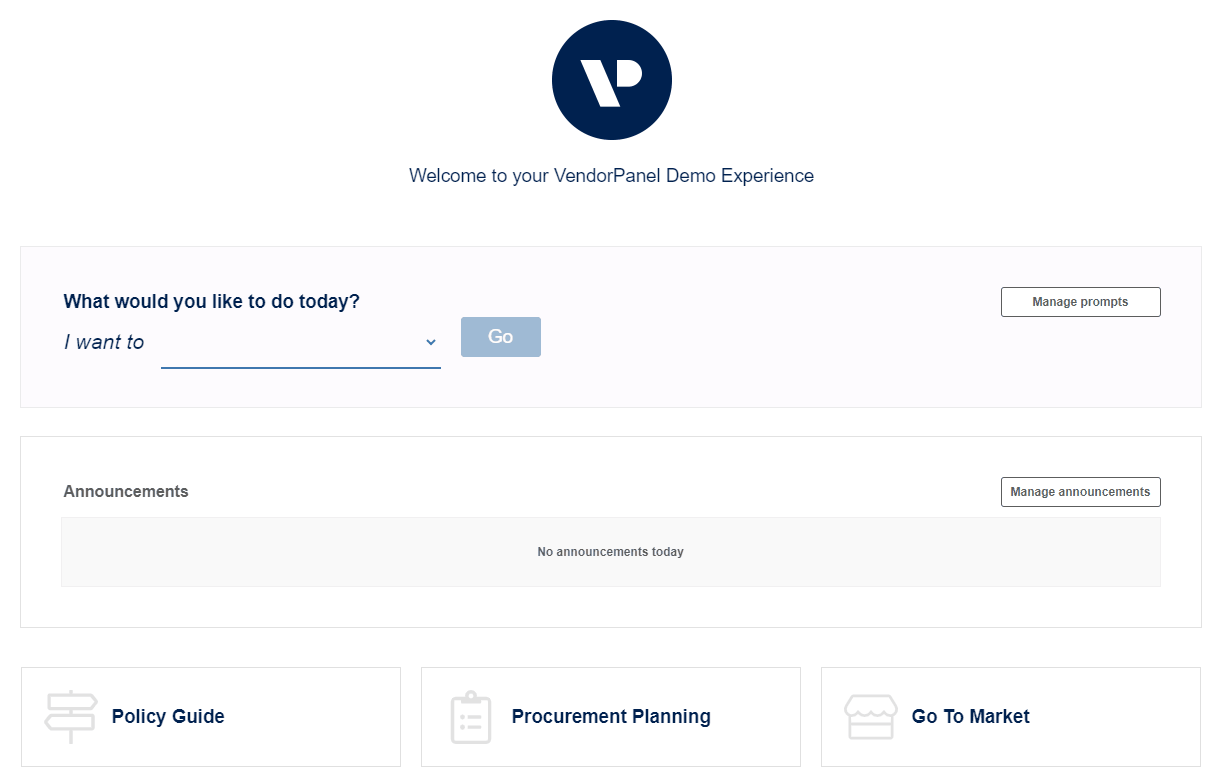Viewport: 1220px width, 770px height.
Task: Open the 'I want to' selection field
Action: pyautogui.click(x=301, y=343)
